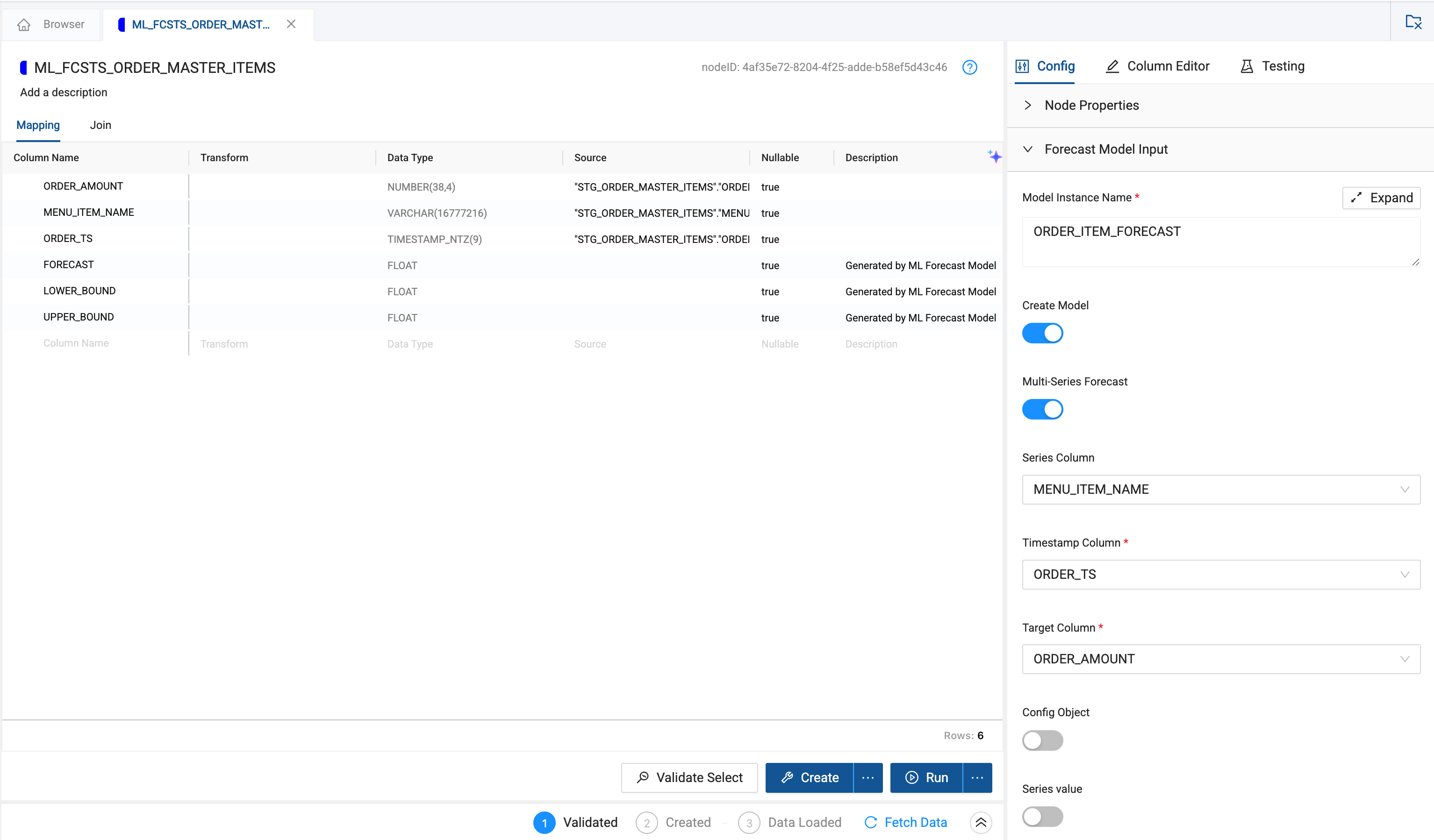Click the Transform placeholder in empty row
Screen dimensions: 1434x840
[x=224, y=344]
